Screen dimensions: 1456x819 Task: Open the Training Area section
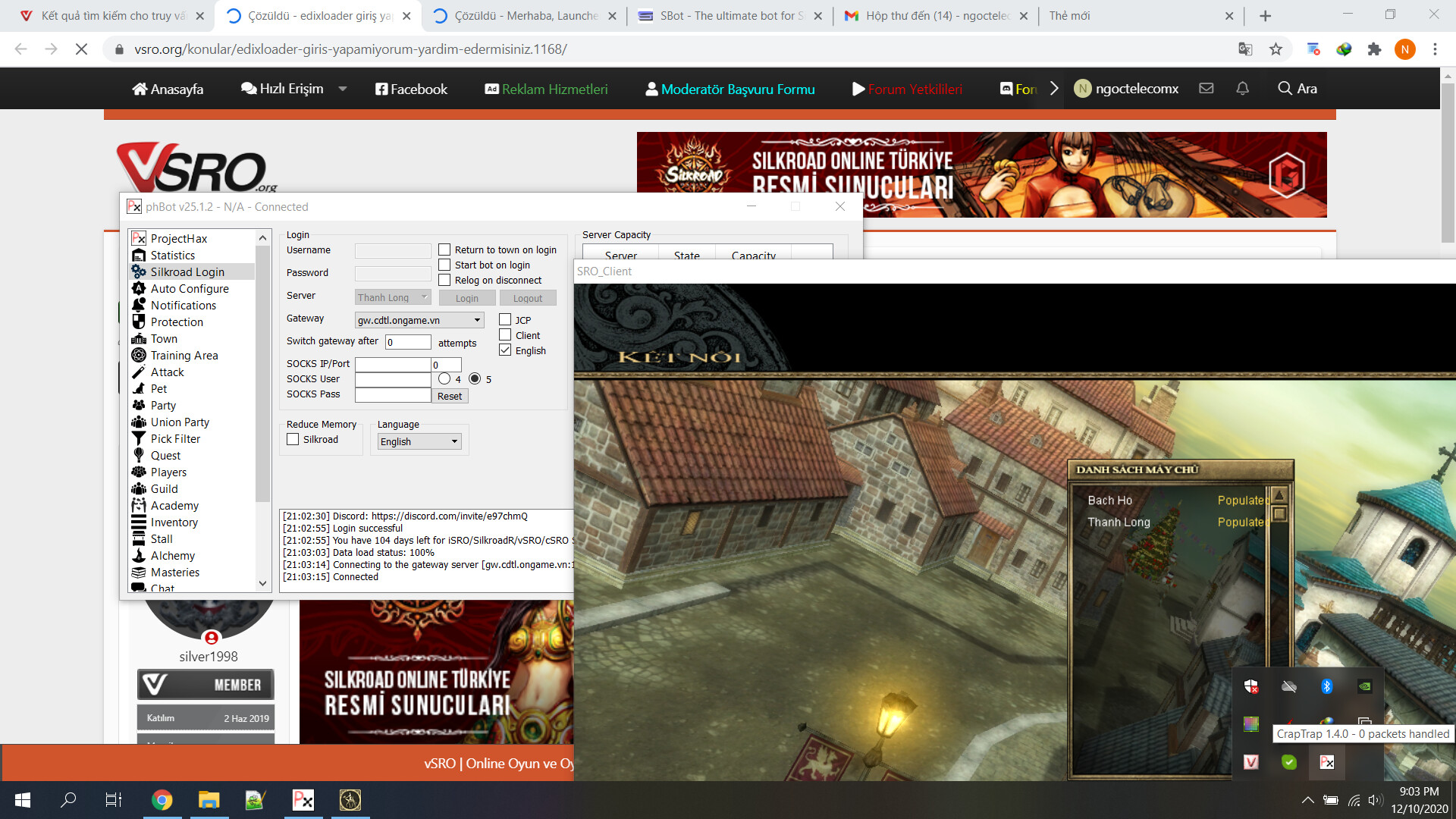coord(184,356)
